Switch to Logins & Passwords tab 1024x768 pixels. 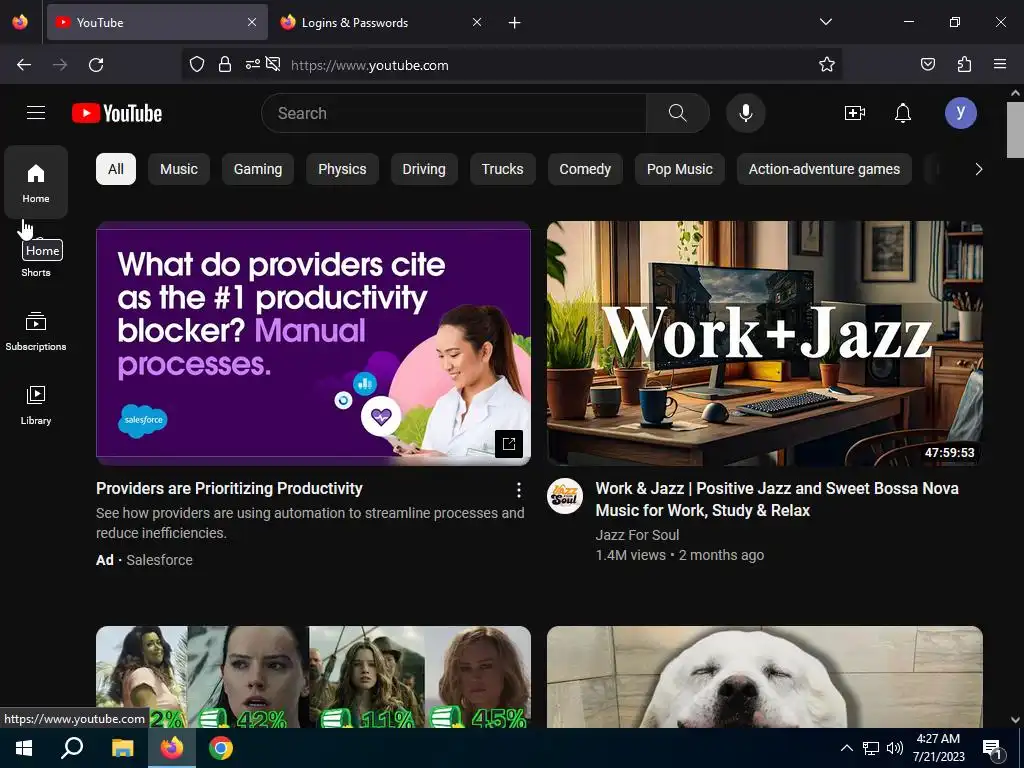tap(382, 22)
